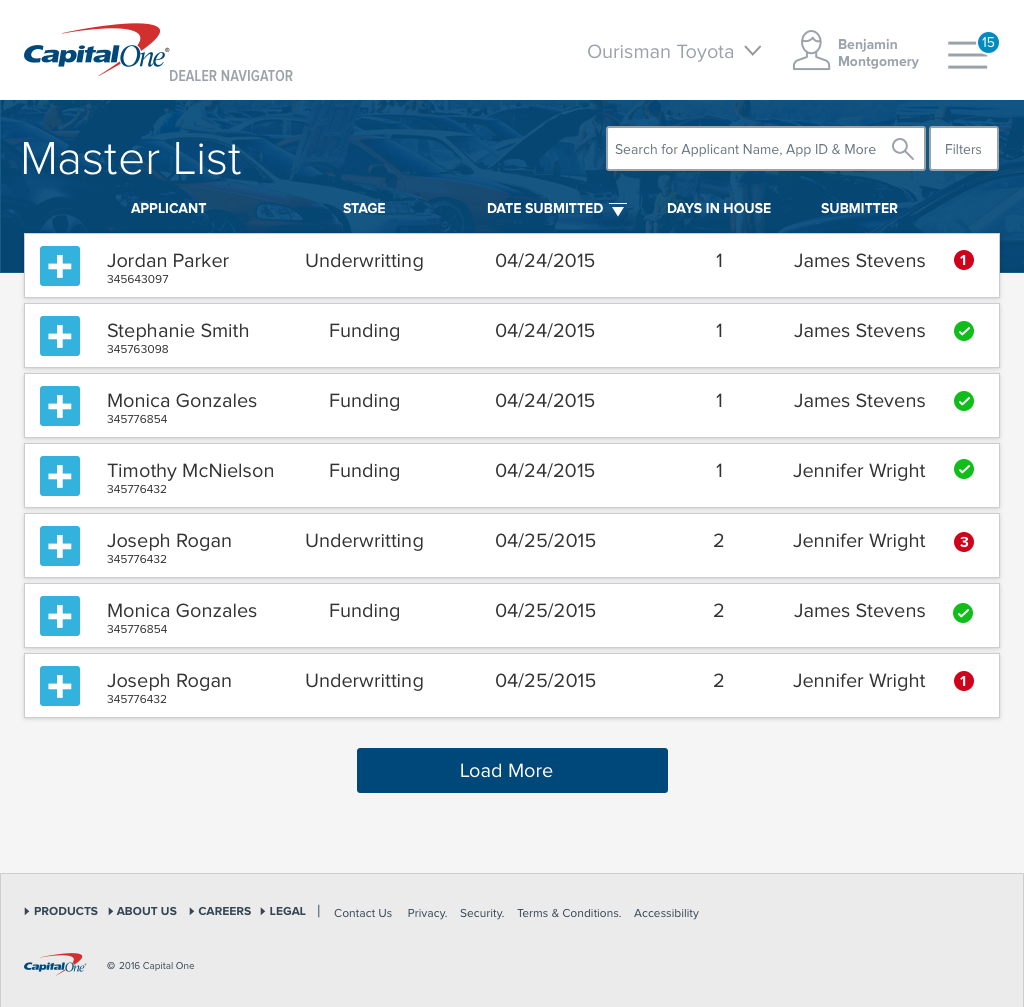
Task: Expand Monica Gonzales 04/25/2015 row
Action: (x=60, y=615)
